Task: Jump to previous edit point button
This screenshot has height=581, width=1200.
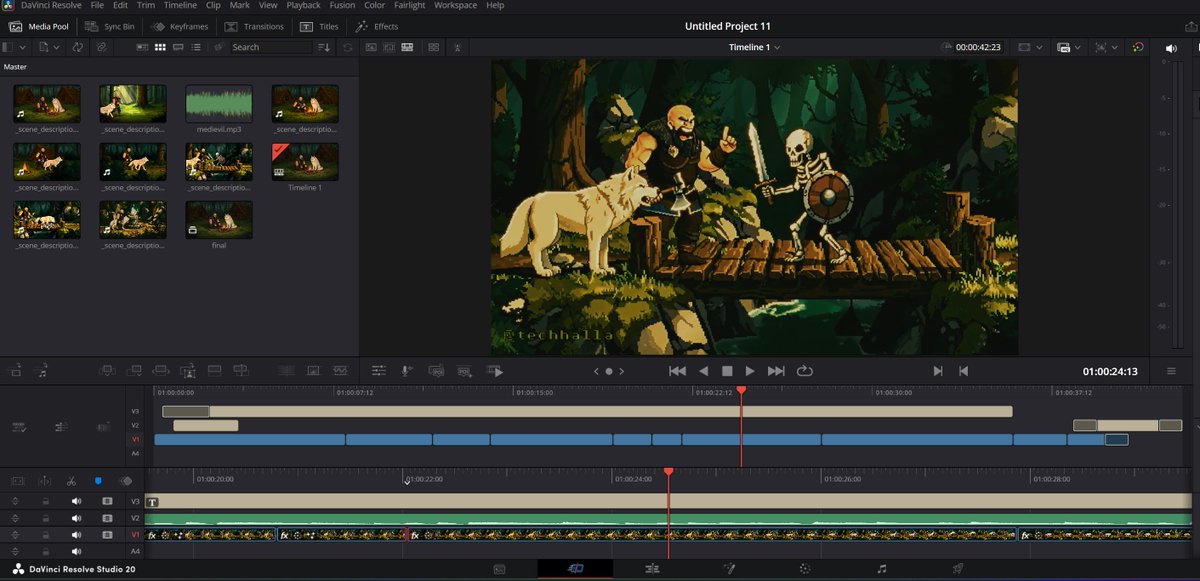Action: tap(963, 371)
